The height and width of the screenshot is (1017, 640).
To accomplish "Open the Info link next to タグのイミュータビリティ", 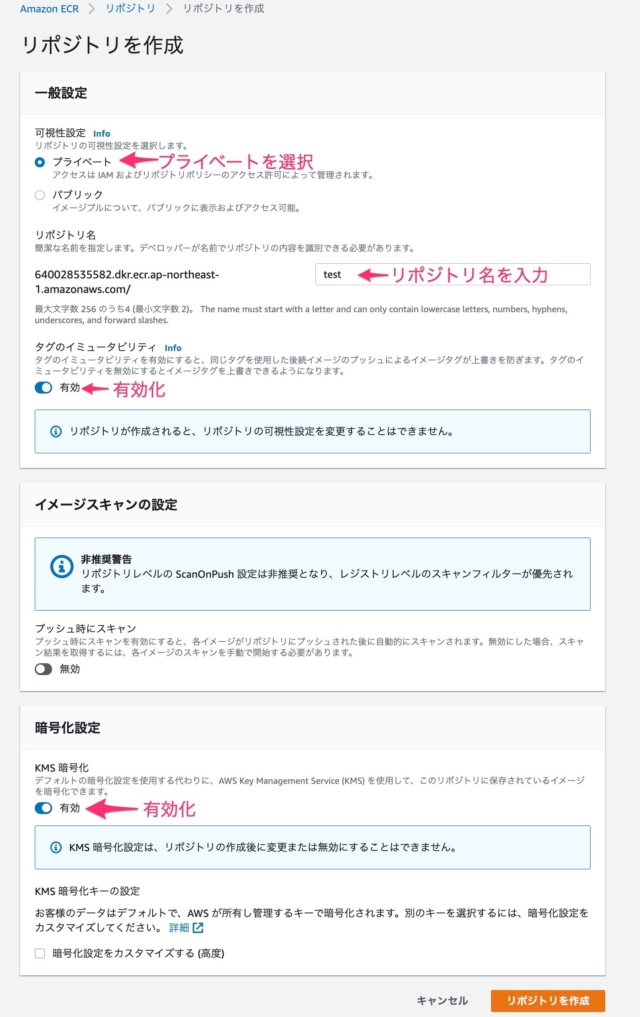I will coord(172,348).
